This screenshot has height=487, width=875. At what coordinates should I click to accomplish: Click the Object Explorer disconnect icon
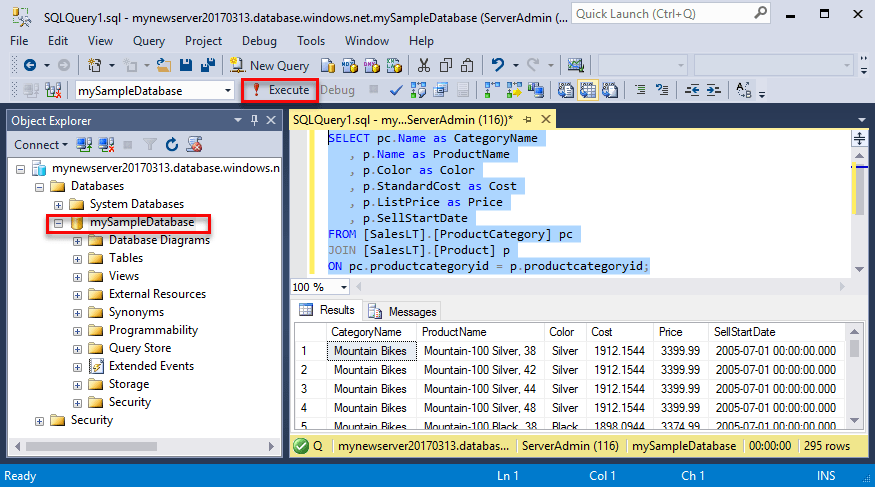pyautogui.click(x=106, y=145)
